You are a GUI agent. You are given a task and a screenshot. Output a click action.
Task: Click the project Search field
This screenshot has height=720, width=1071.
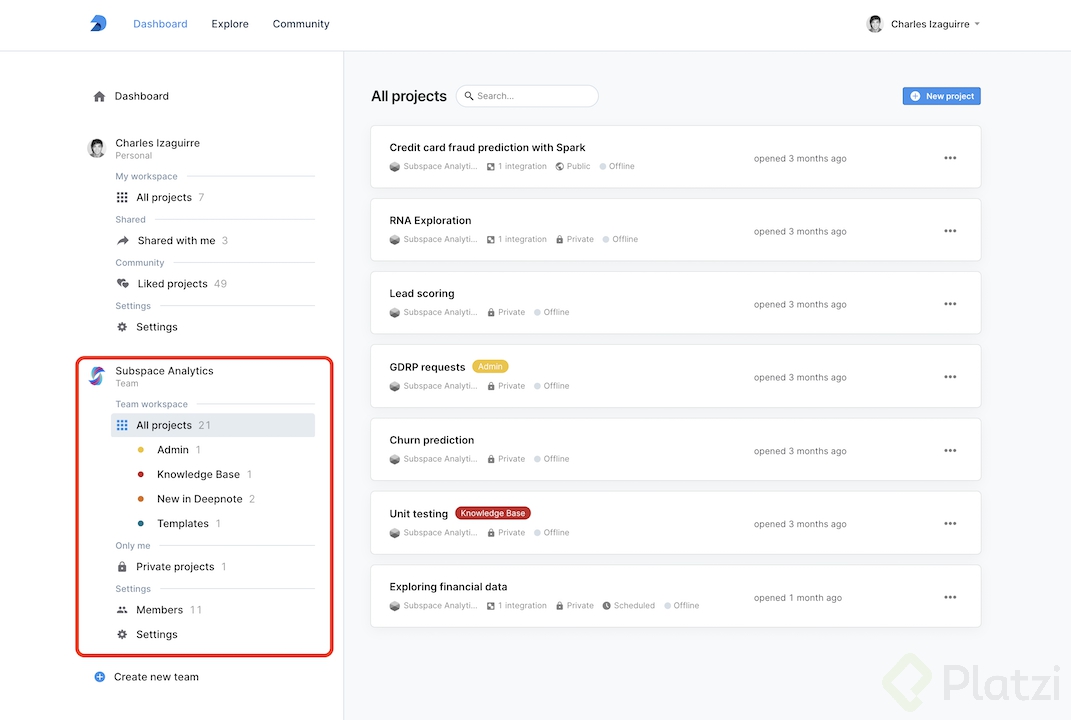click(527, 96)
